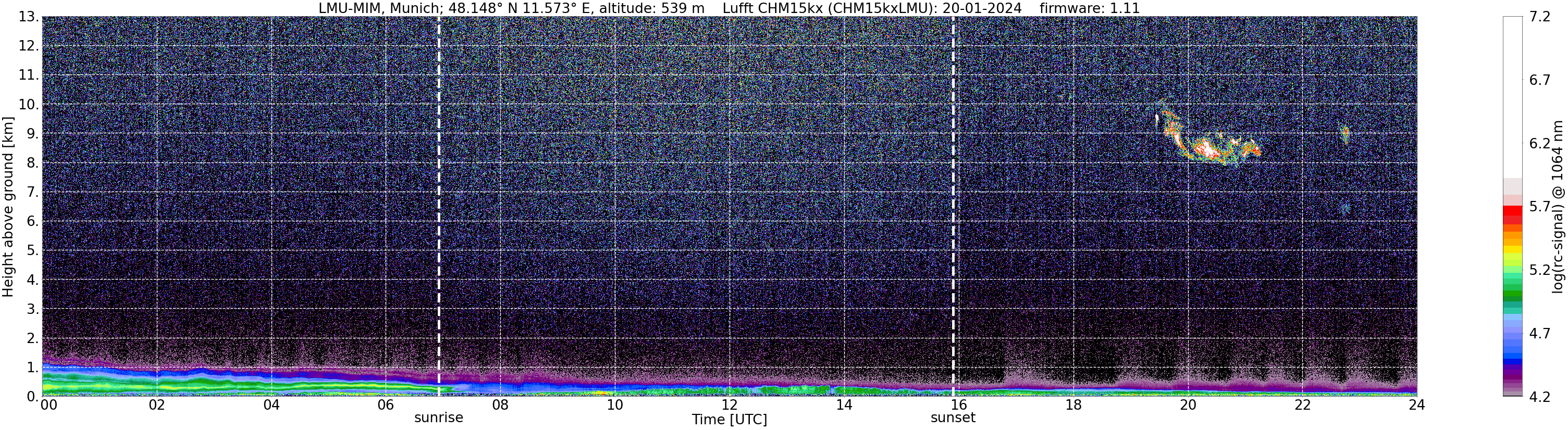The height and width of the screenshot is (430, 1568).
Task: Click the y-axis tick label 4.
Action: 33,279
